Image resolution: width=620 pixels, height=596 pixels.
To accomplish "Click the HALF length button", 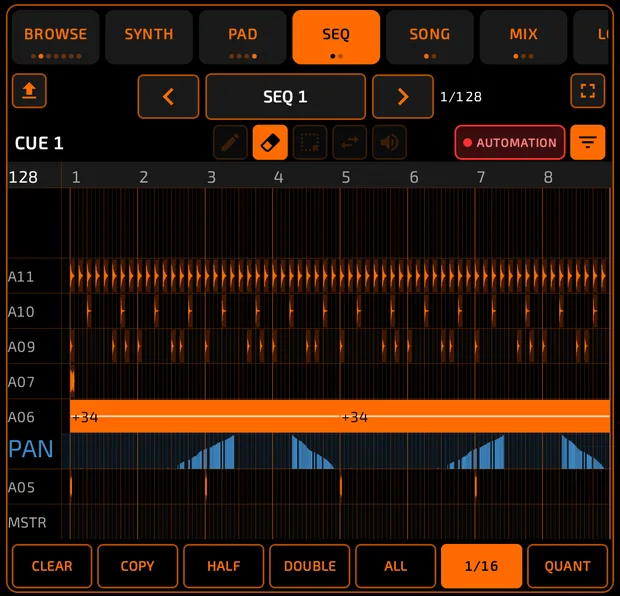I will 224,566.
